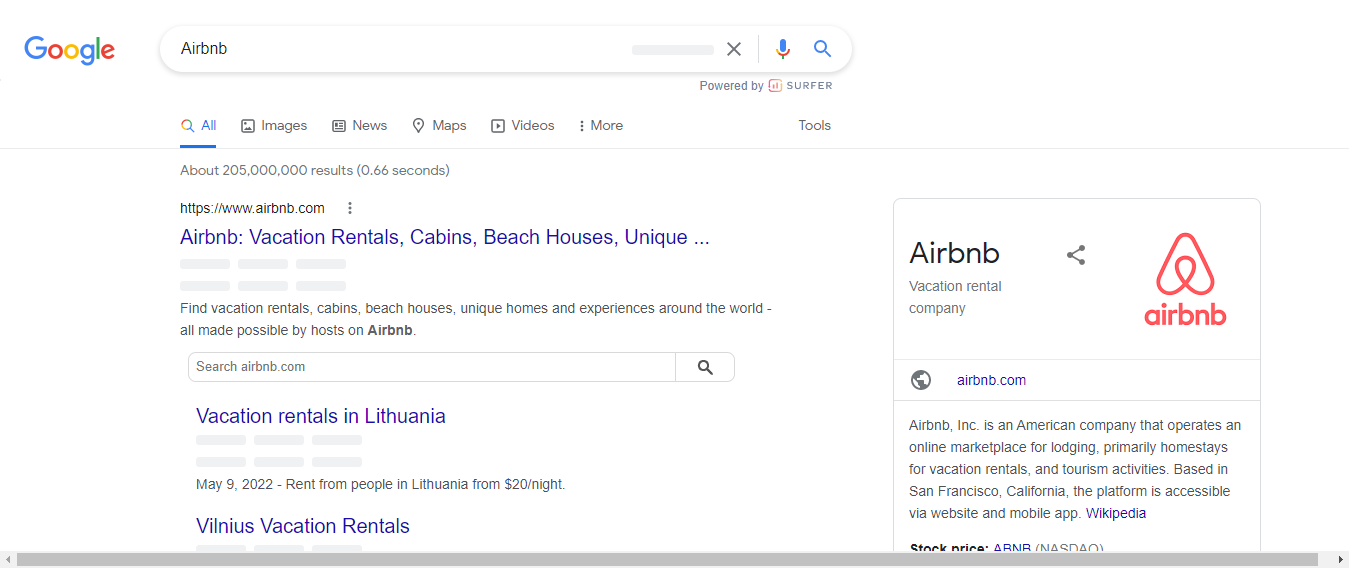Click the magnifier search button in Google bar
Image resolution: width=1349 pixels, height=568 pixels.
pos(822,49)
